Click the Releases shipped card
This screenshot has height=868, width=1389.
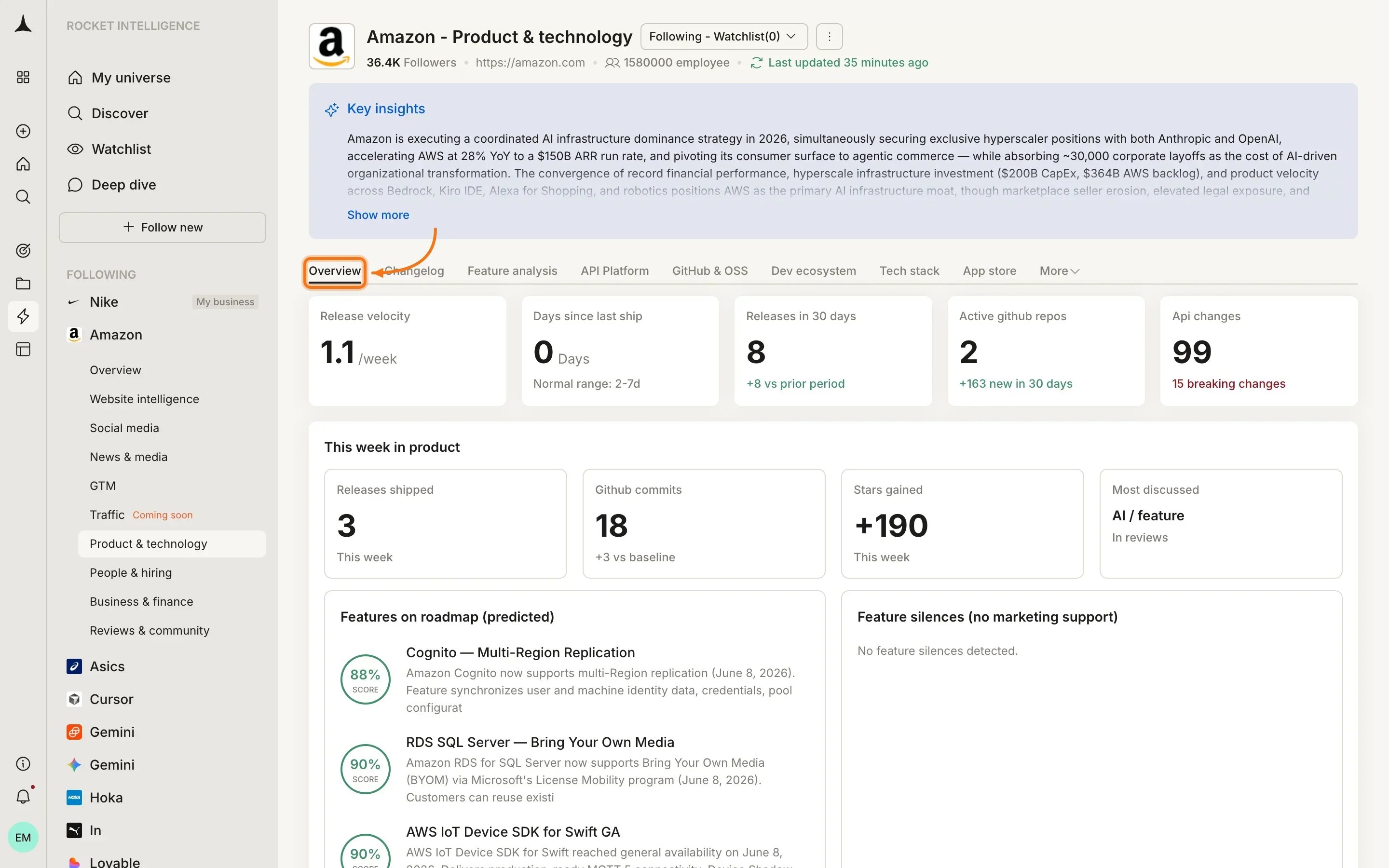click(x=446, y=524)
